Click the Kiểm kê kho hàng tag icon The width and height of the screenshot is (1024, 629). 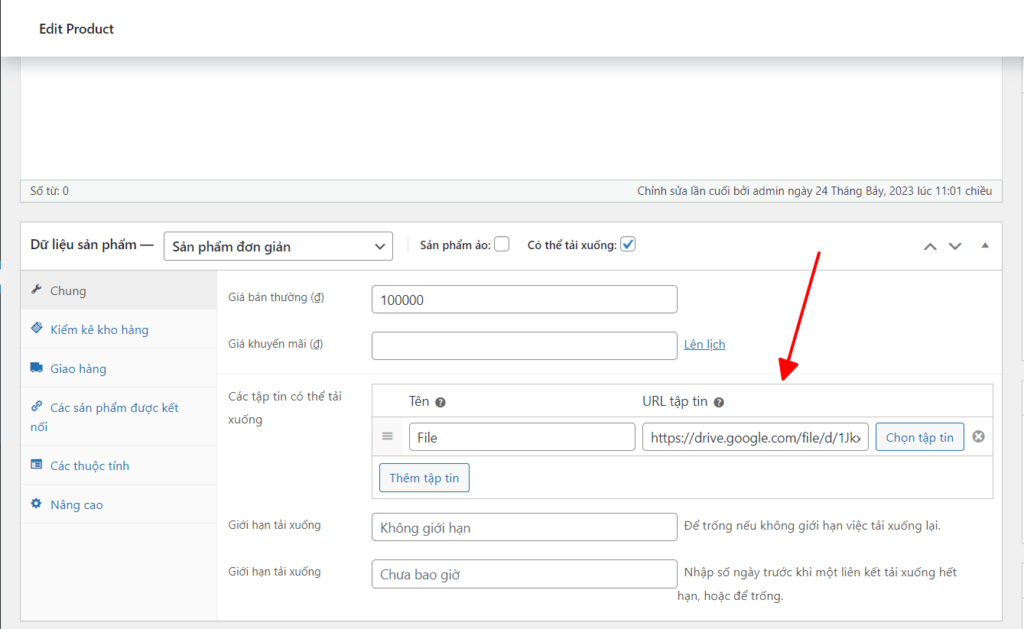tap(37, 328)
